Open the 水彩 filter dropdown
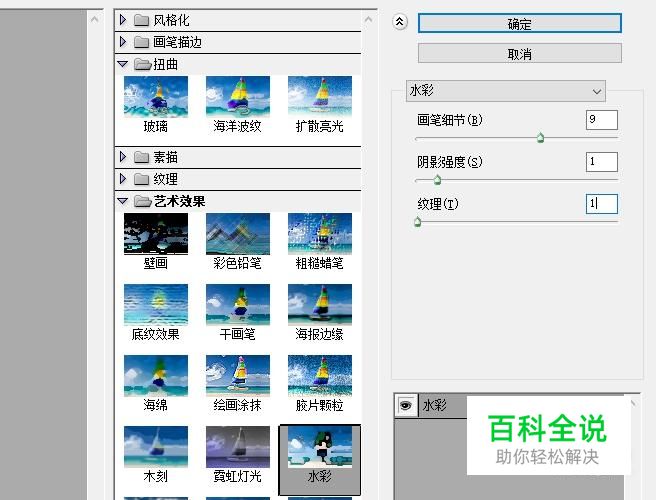The width and height of the screenshot is (656, 500). click(505, 91)
